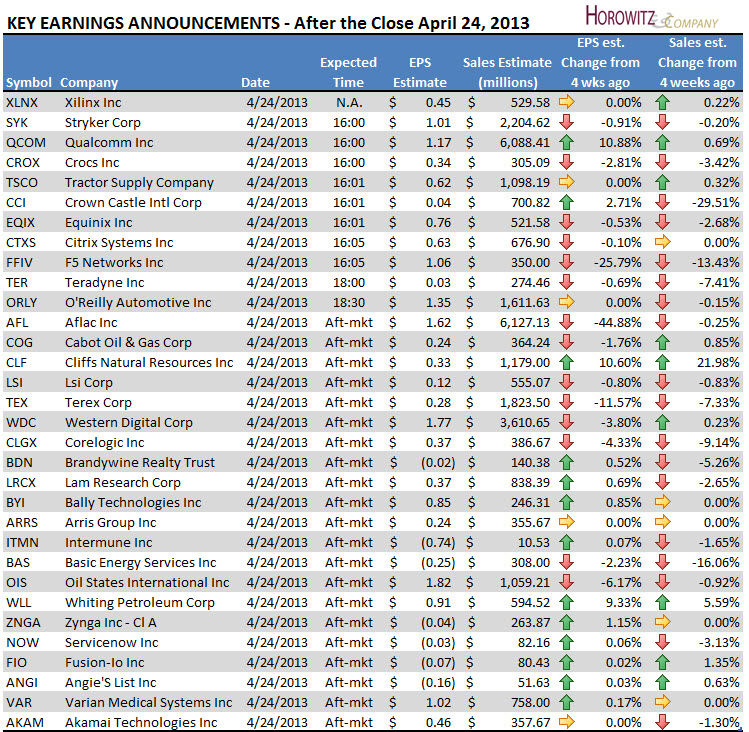Select the -29.51% sales change value
This screenshot has height=732, width=749.
716,203
